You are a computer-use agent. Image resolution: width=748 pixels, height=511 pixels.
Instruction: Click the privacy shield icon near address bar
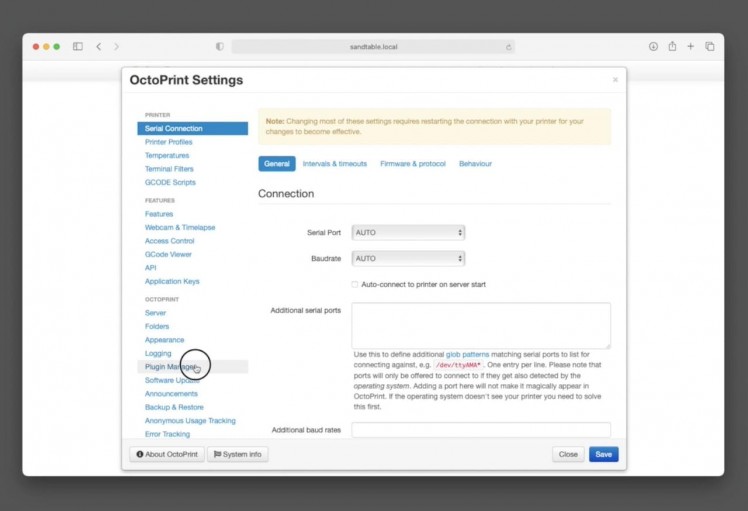(219, 46)
